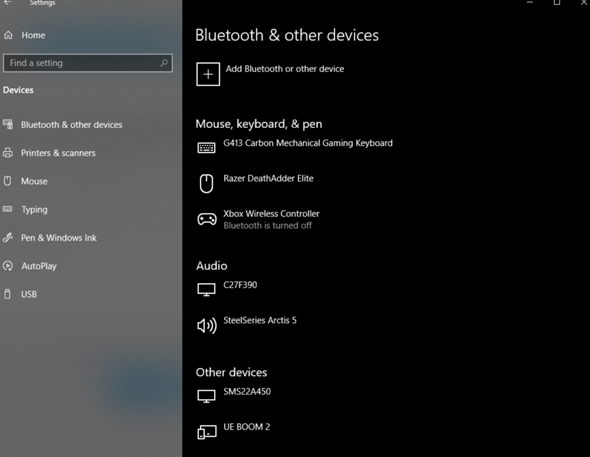Viewport: 590px width, 457px height.
Task: Open Pen & Windows Ink settings
Action: [x=59, y=238]
